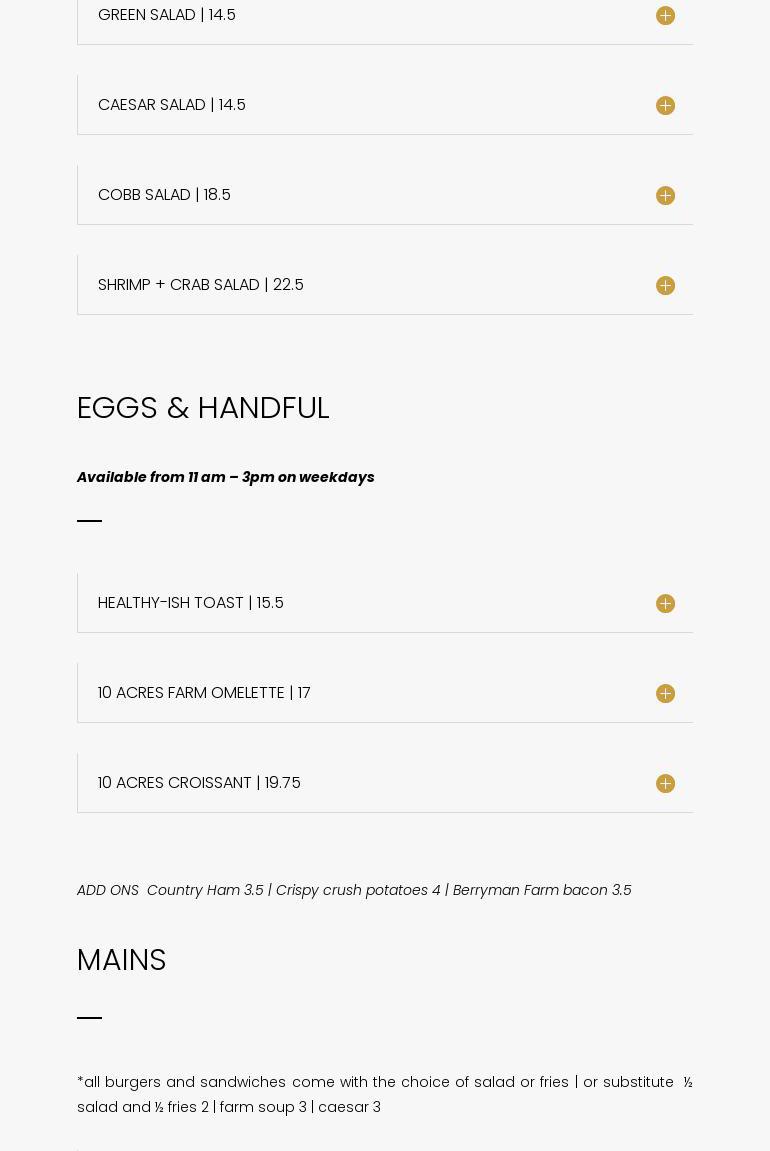Click the gold plus icon for Cobb Salad

(x=665, y=196)
